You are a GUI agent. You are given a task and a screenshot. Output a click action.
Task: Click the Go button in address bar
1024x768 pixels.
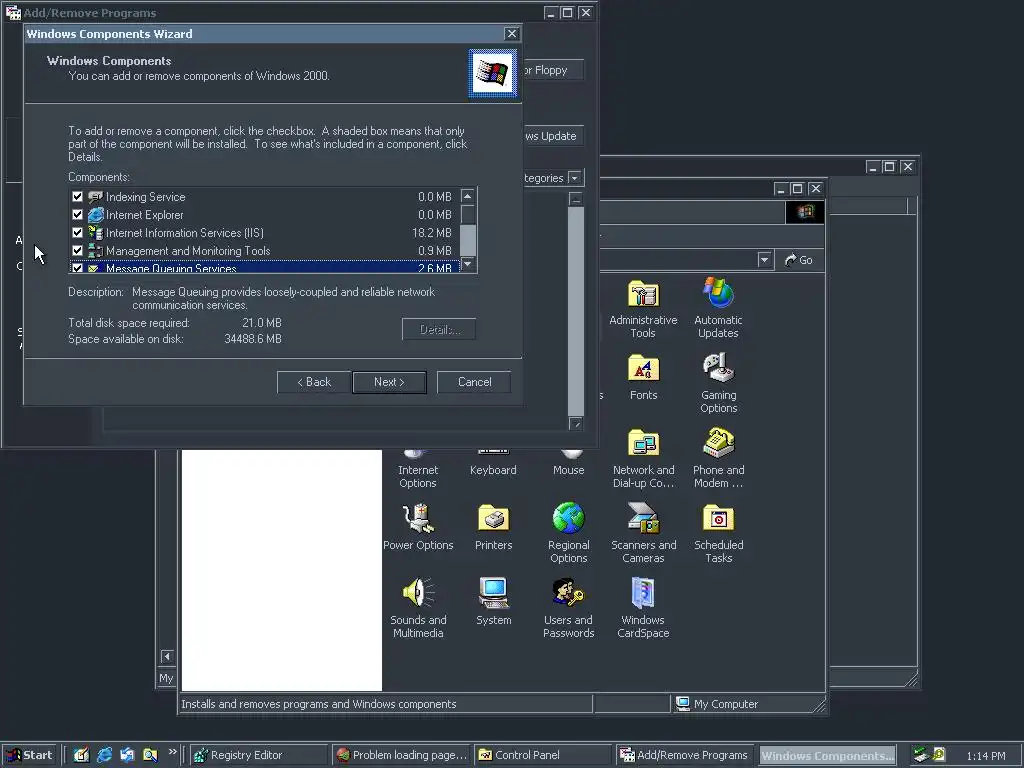point(799,260)
